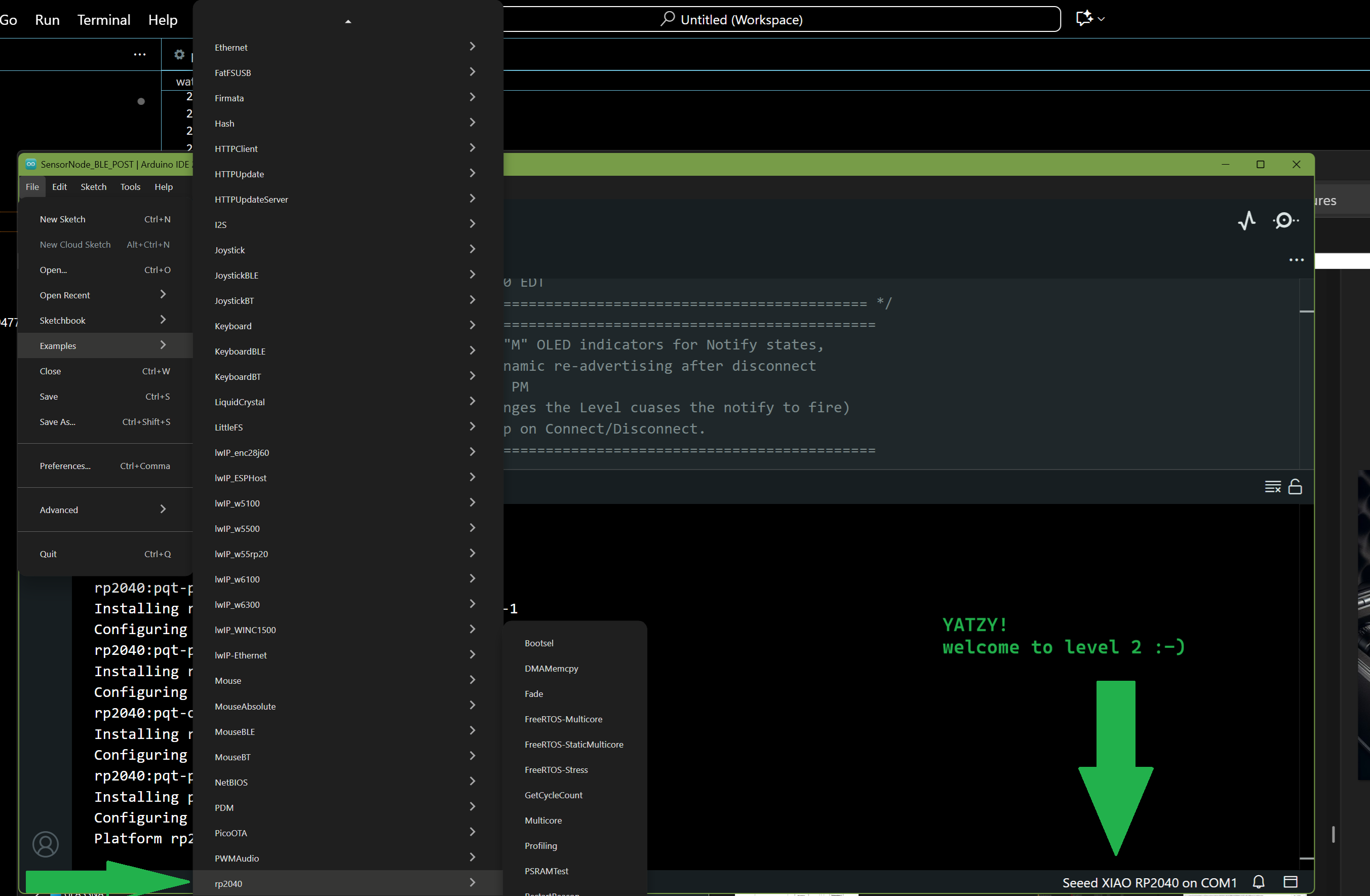The height and width of the screenshot is (896, 1370).
Task: Open the Arduino account profile icon
Action: tap(46, 844)
